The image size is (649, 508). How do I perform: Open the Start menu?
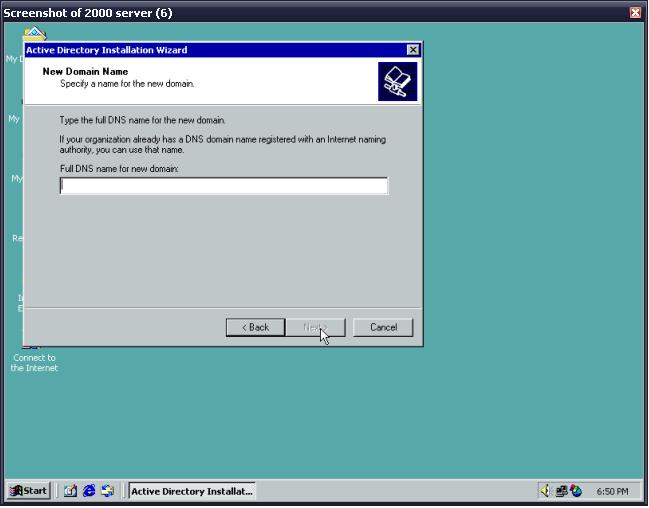click(x=28, y=491)
